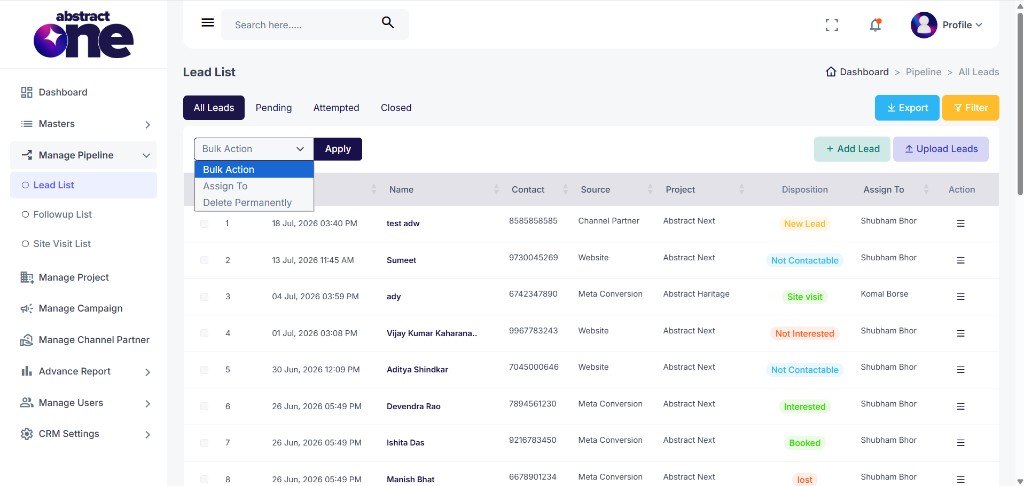Click the Manage Channel Partner icon
The height and width of the screenshot is (486, 1024).
[x=27, y=340]
